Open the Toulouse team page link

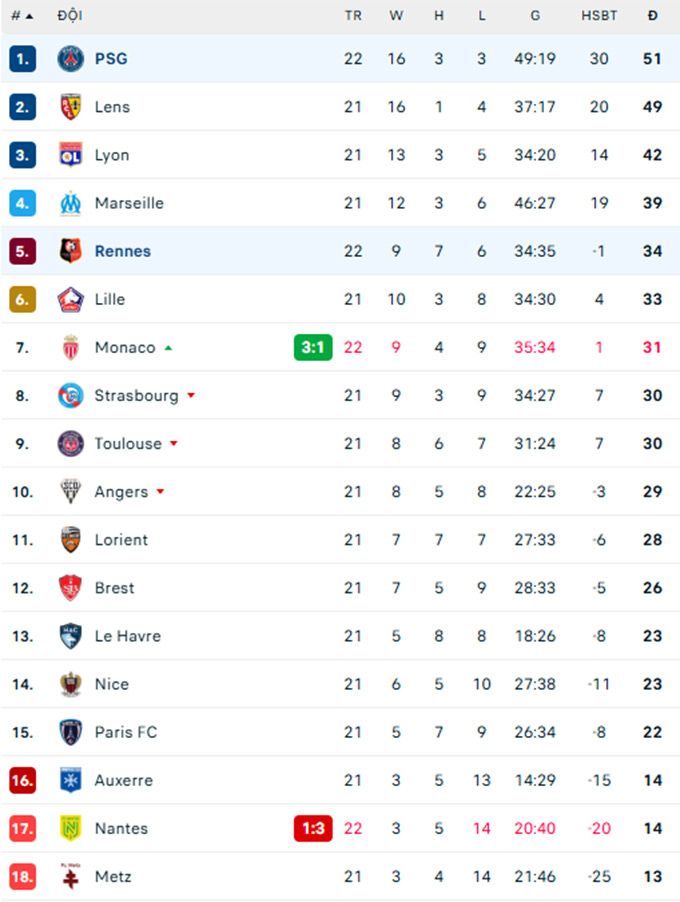(x=128, y=443)
